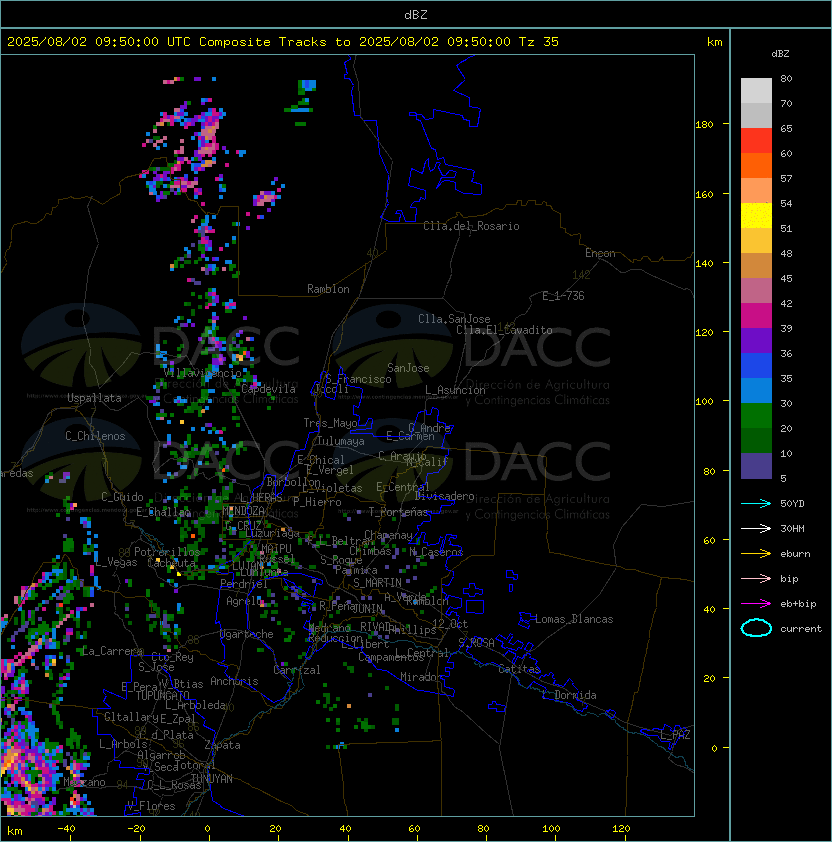Viewport: 832px width, 842px height.
Task: Click the 'dBZ' title at top center
Action: 416,15
